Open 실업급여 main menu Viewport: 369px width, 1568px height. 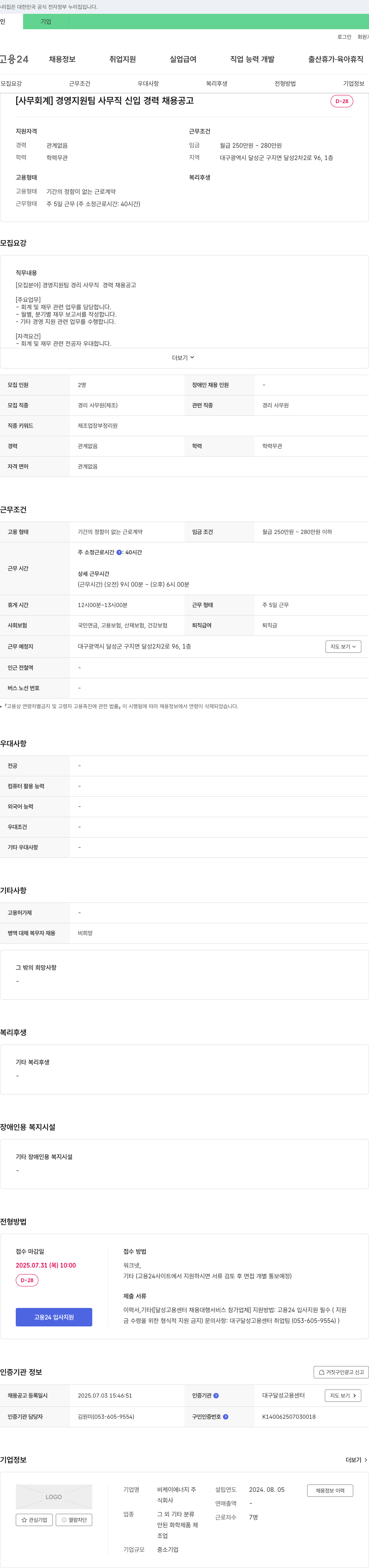coord(183,59)
